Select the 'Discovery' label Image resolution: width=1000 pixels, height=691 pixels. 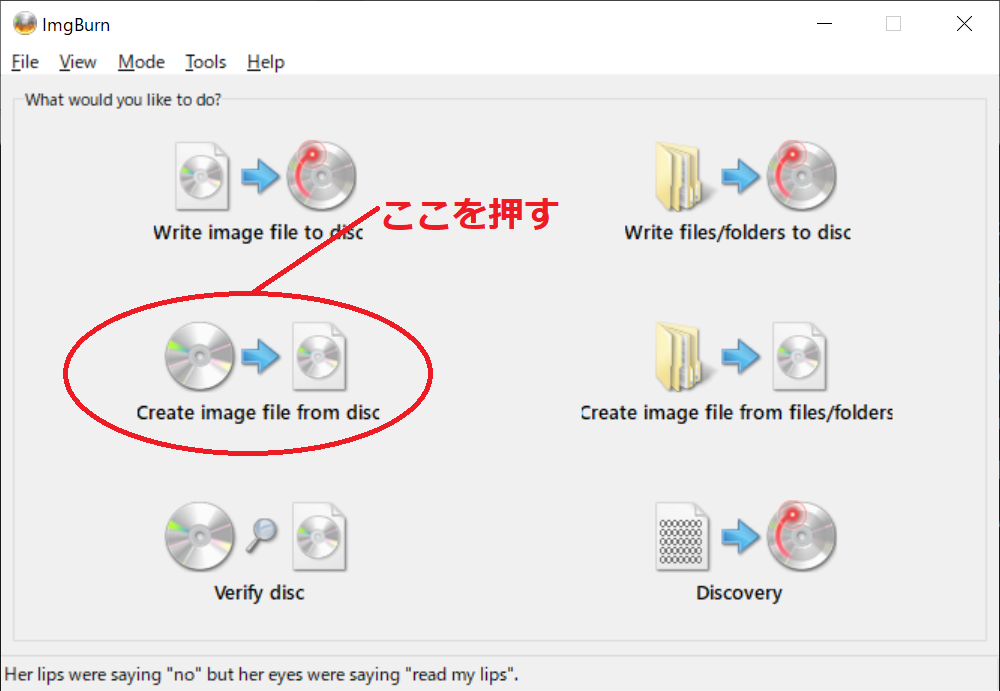coord(739,593)
